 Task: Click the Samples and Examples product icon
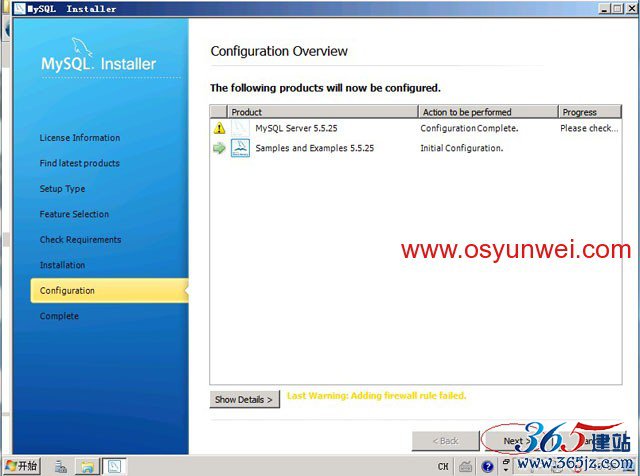(240, 148)
